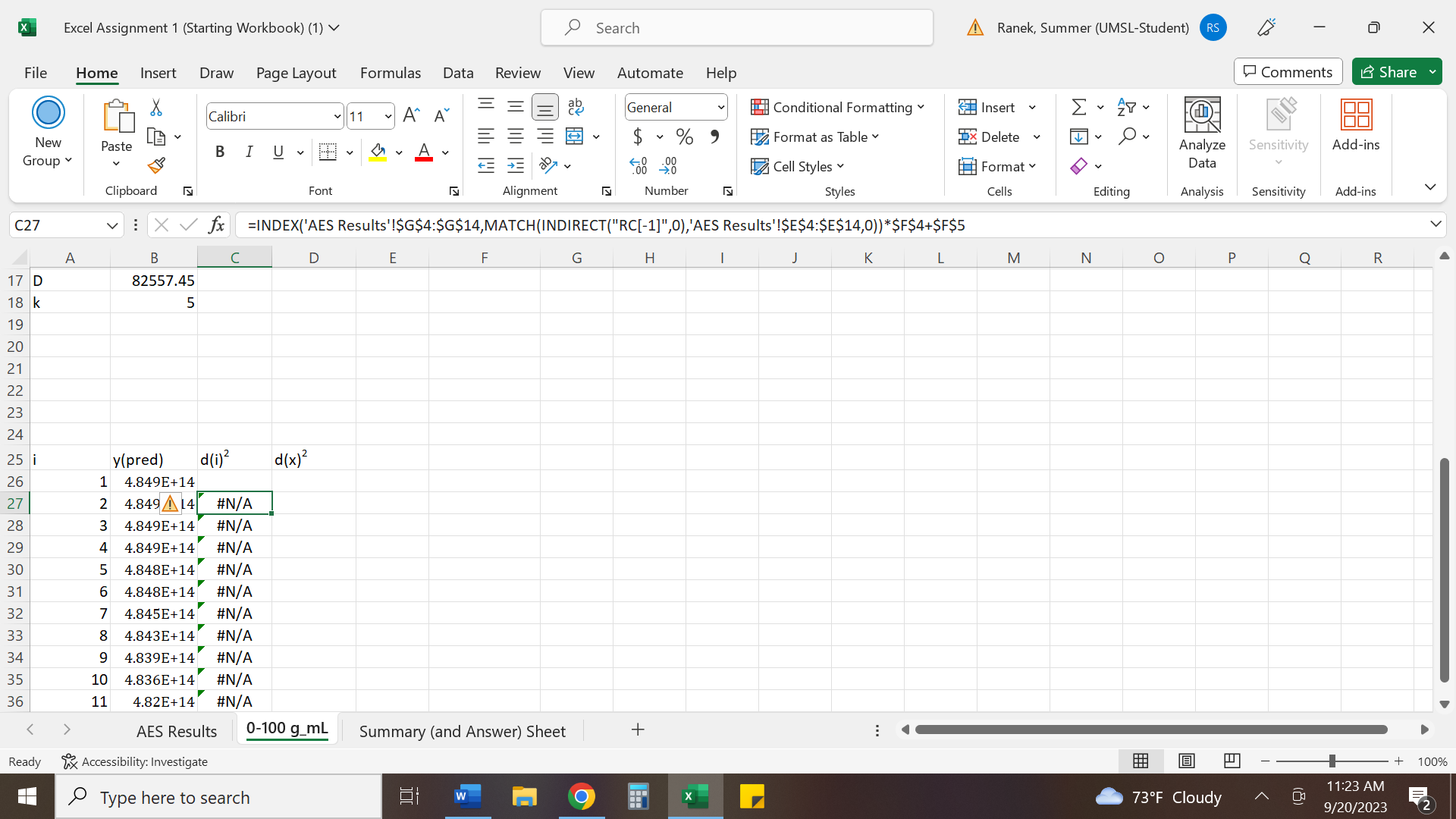
Task: Switch to the Formulas ribbon tab
Action: pos(390,72)
